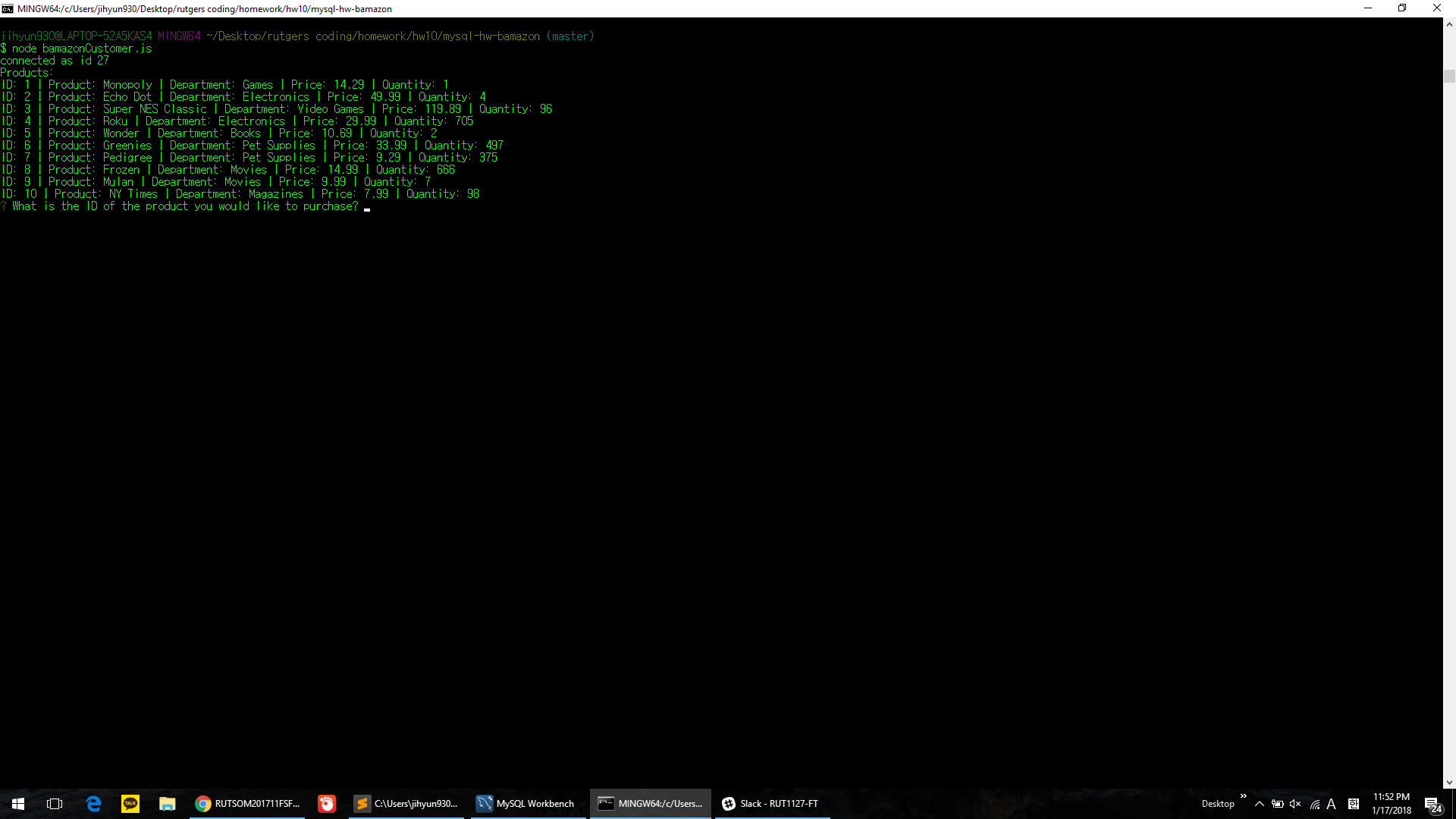Viewport: 1456px width, 819px height.
Task: Launch KakaoTalk from the taskbar
Action: (130, 803)
